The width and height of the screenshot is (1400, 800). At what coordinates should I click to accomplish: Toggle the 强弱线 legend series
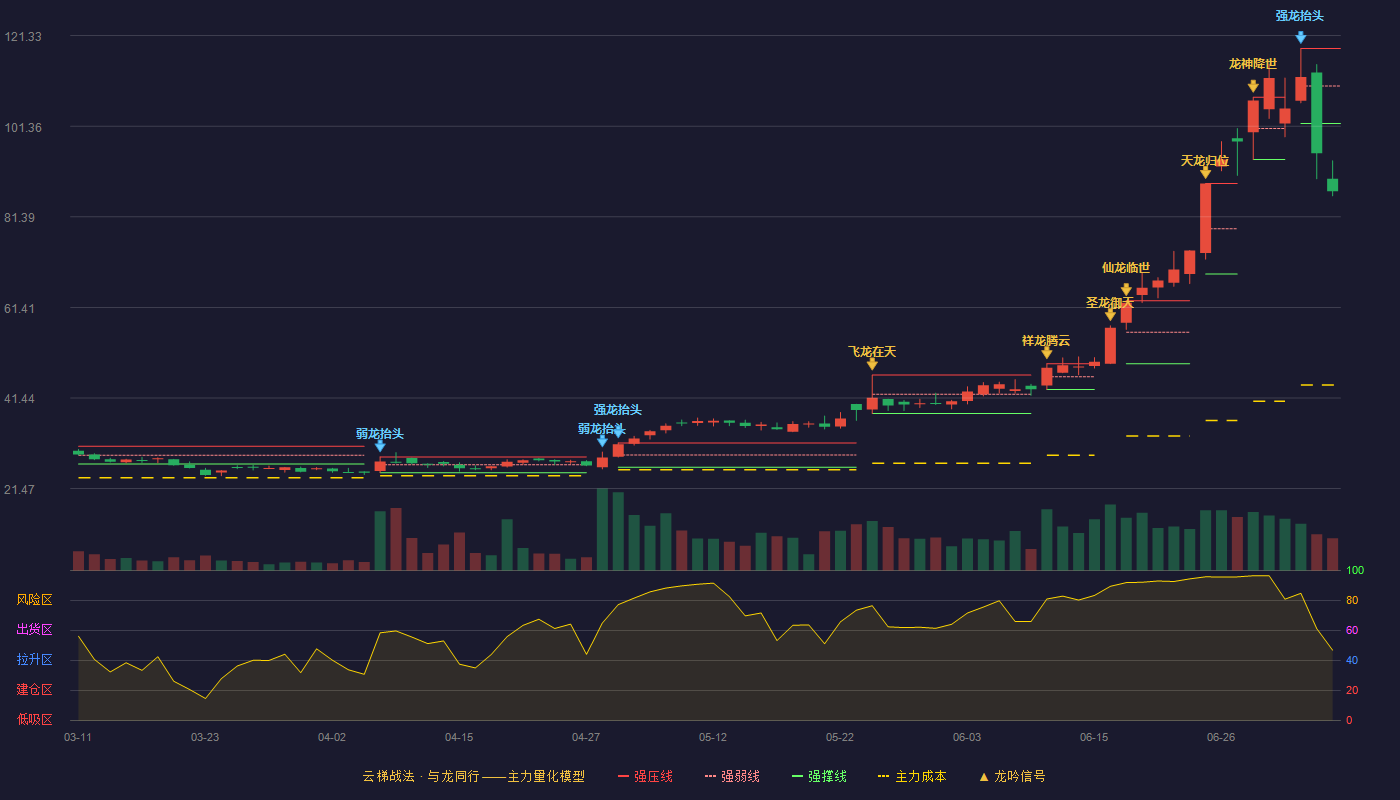click(x=732, y=776)
